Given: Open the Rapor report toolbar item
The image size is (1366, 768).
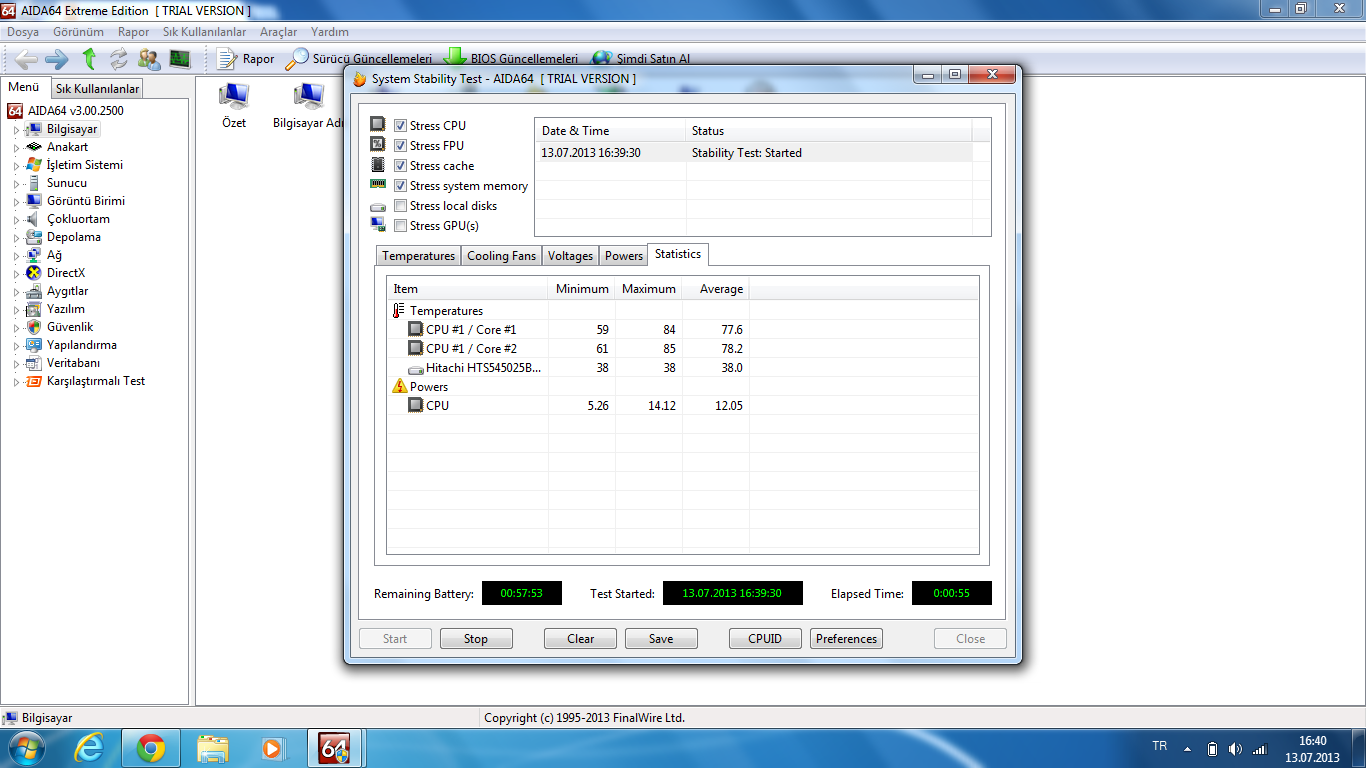Looking at the screenshot, I should click(245, 59).
